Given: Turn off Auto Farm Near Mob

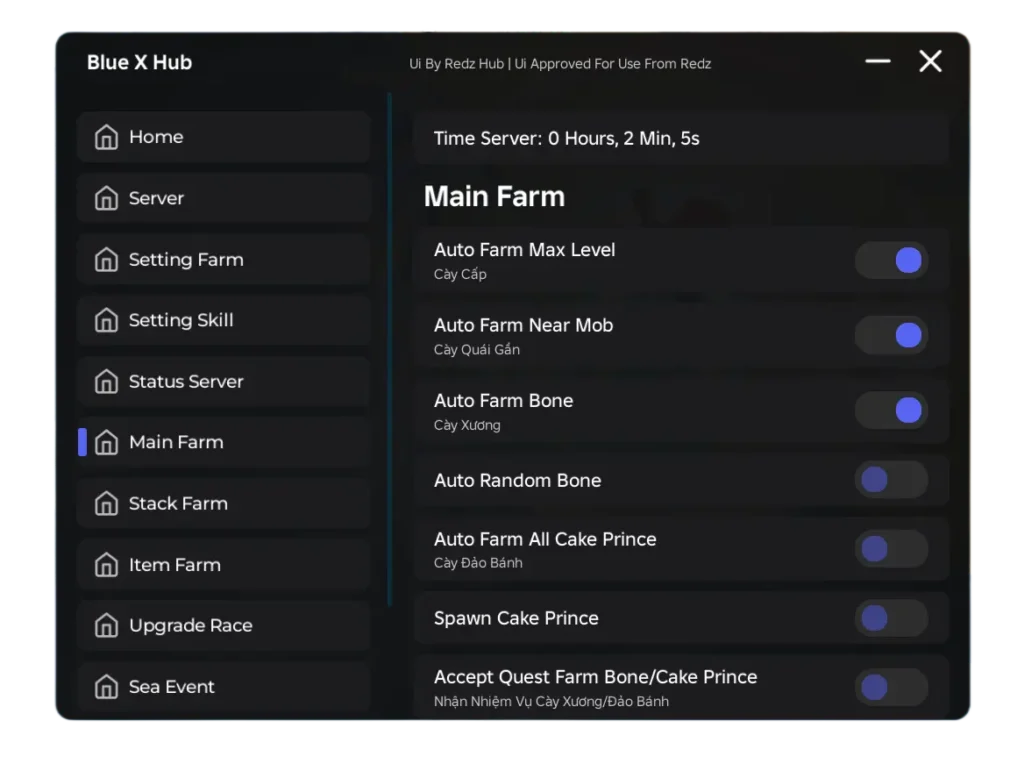Looking at the screenshot, I should [x=891, y=335].
